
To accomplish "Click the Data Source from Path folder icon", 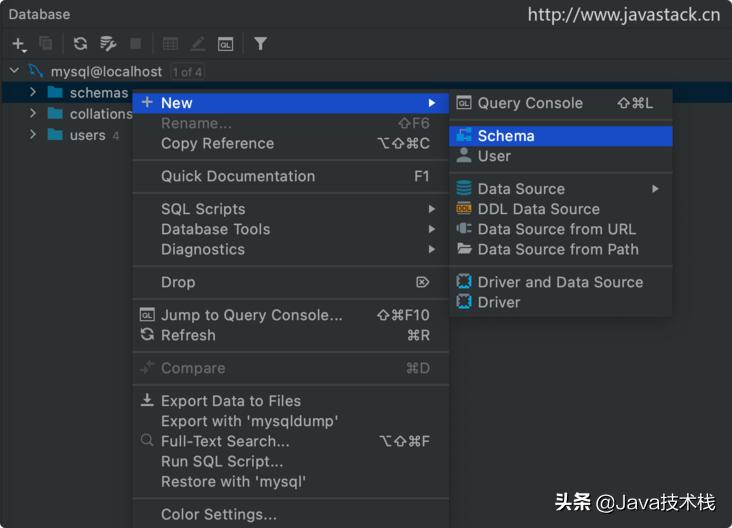I will coord(464,248).
